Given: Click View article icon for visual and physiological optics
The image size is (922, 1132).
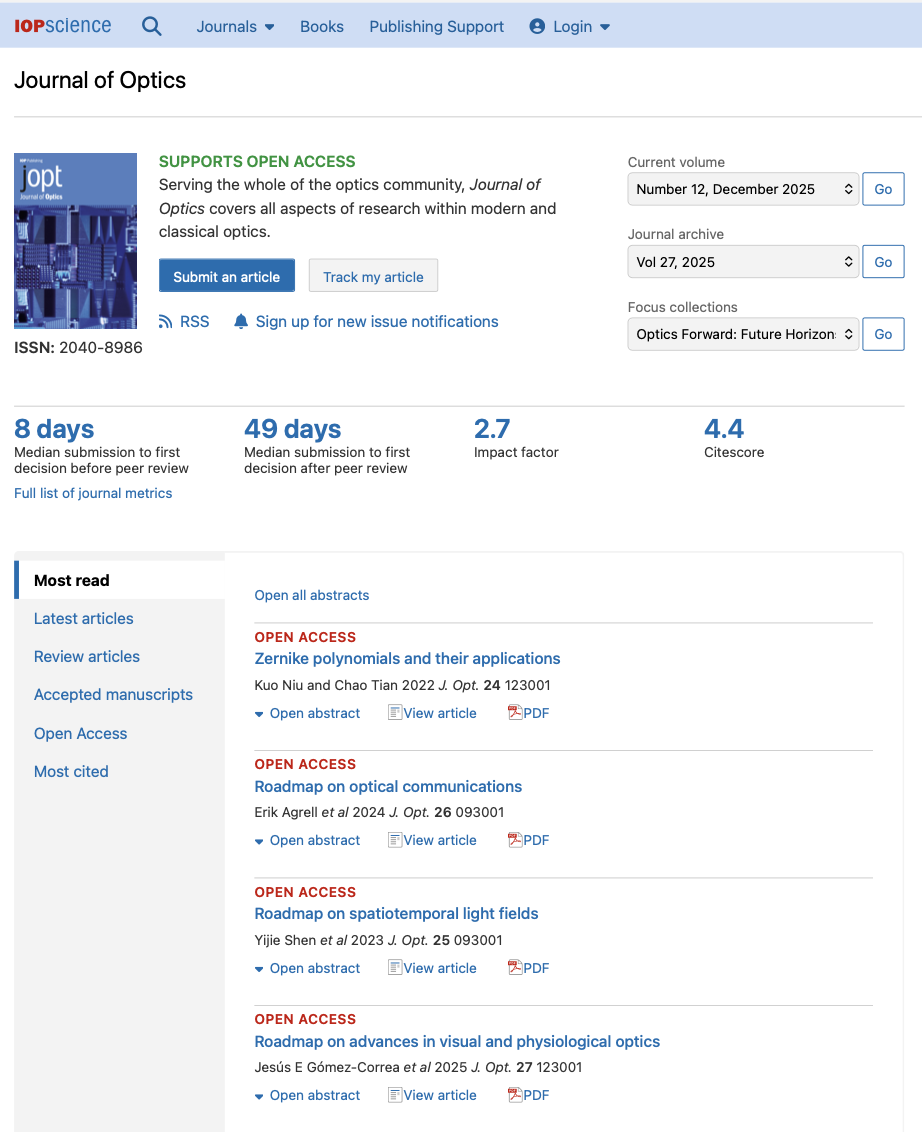Looking at the screenshot, I should [x=395, y=1095].
